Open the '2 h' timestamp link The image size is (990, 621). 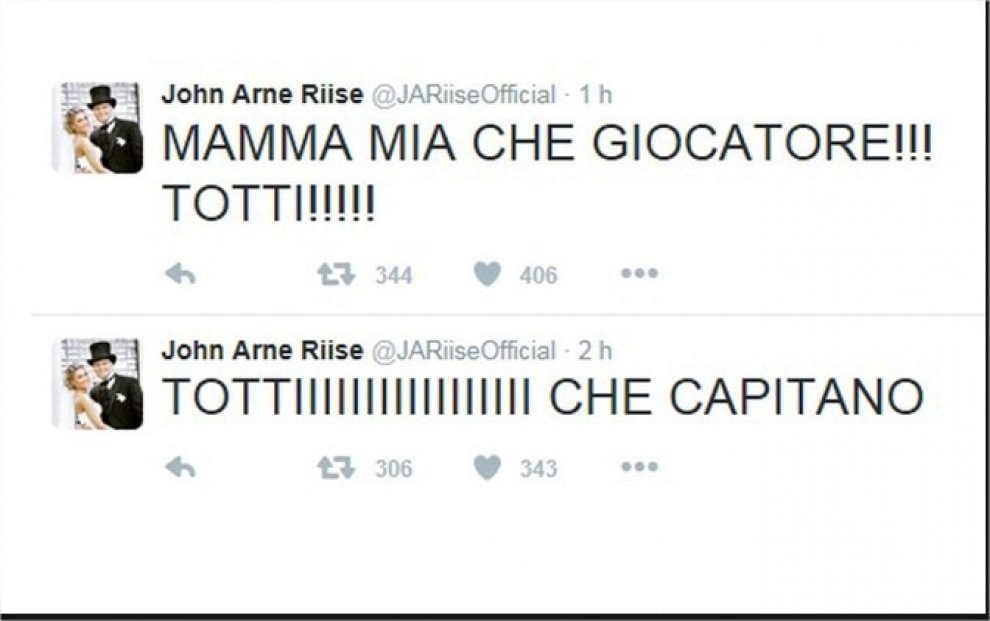coord(596,352)
